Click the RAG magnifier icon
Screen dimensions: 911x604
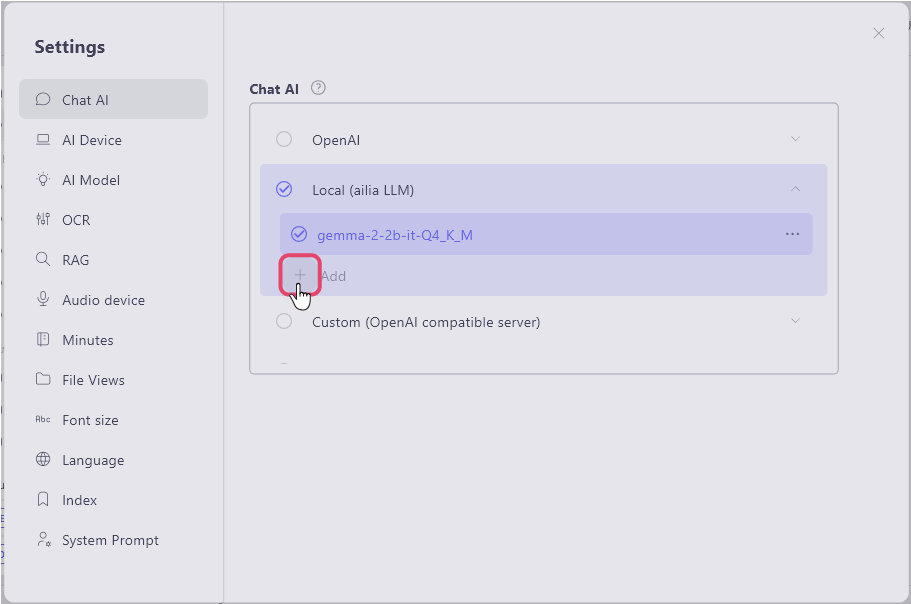point(43,260)
